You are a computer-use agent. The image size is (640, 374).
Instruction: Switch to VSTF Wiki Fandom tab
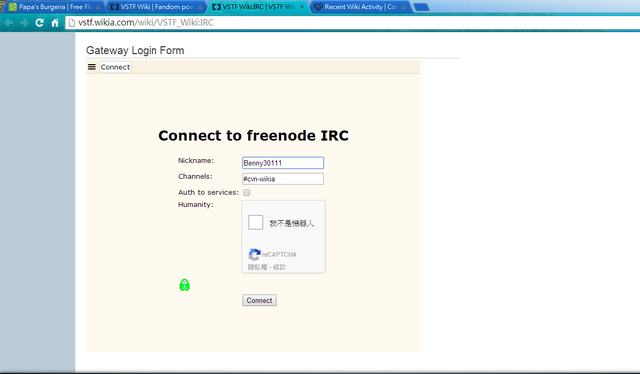tap(157, 7)
